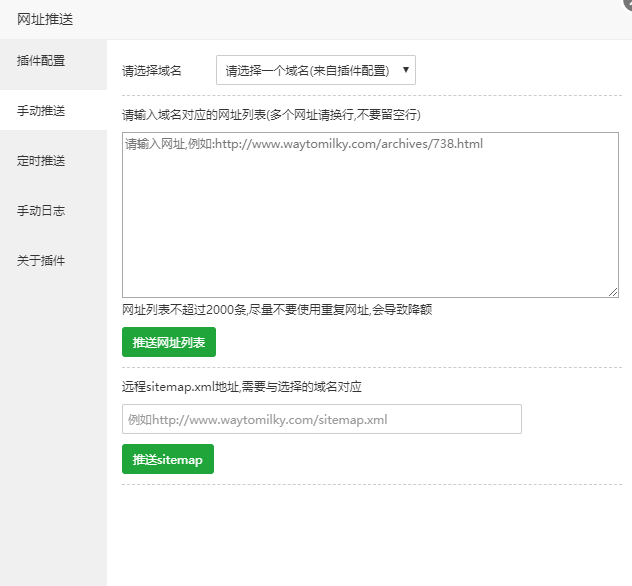
Task: Click the 推送sitemap button
Action: 168,459
